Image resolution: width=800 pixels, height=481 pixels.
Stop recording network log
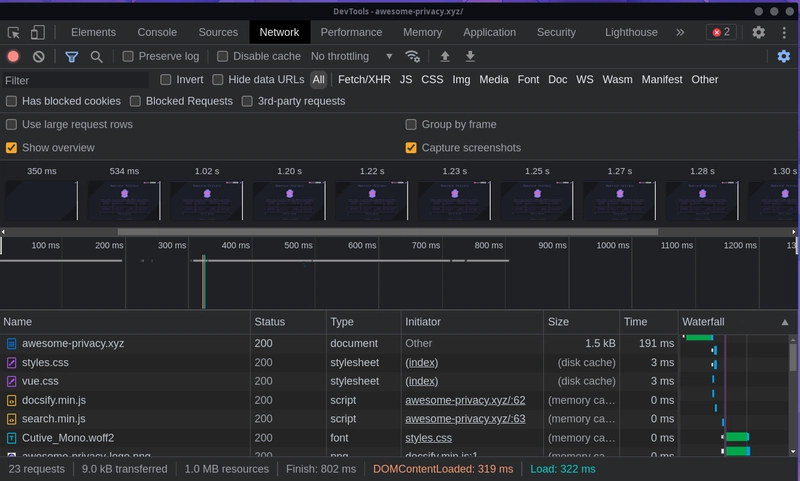[x=13, y=56]
